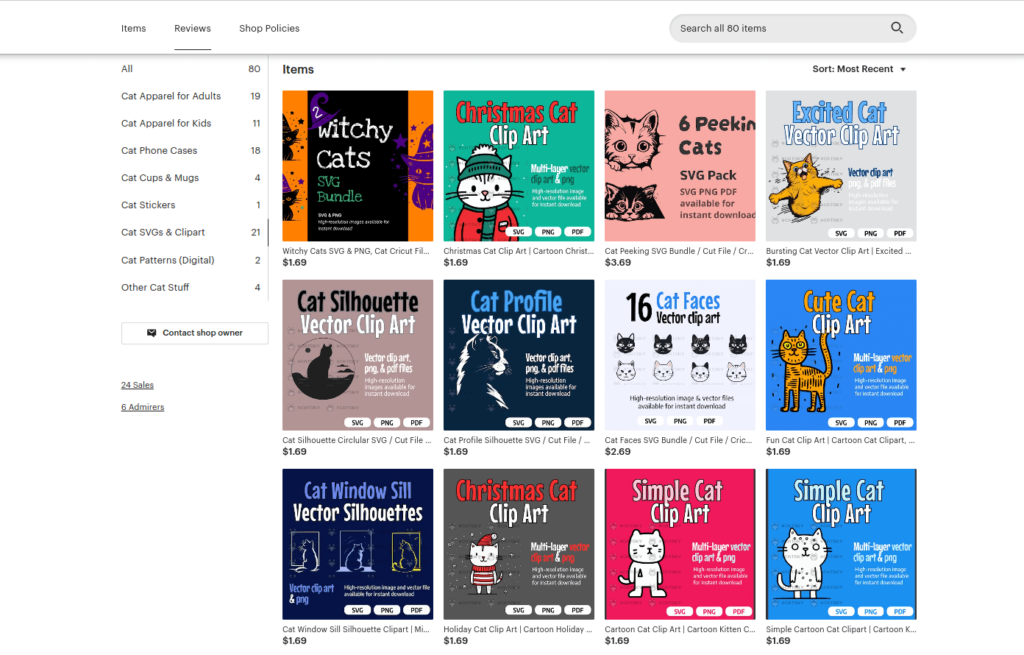
Task: Click the search magnifying glass icon
Action: pos(897,28)
